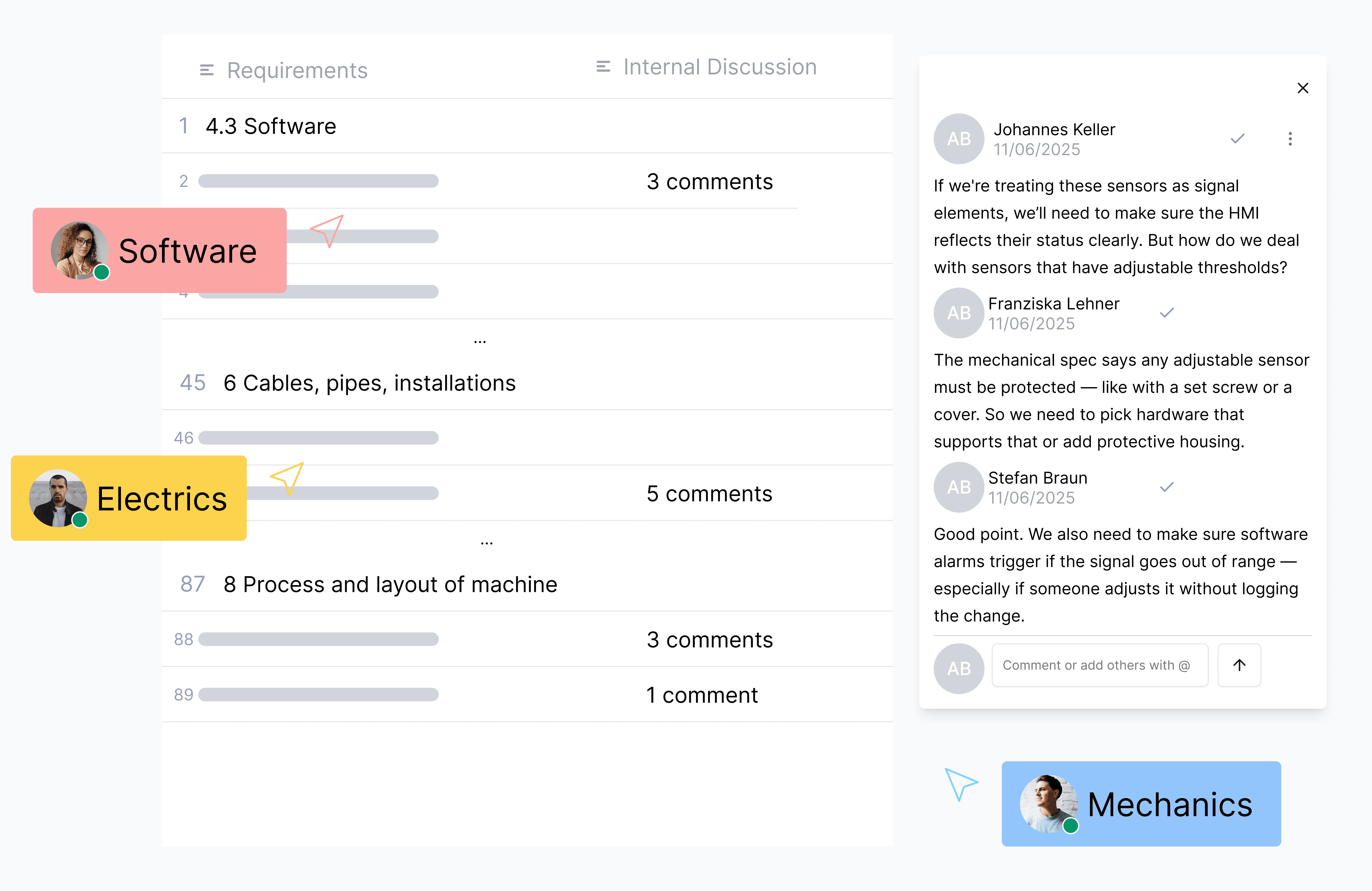
Task: Click the Requirements column header icon
Action: click(206, 70)
